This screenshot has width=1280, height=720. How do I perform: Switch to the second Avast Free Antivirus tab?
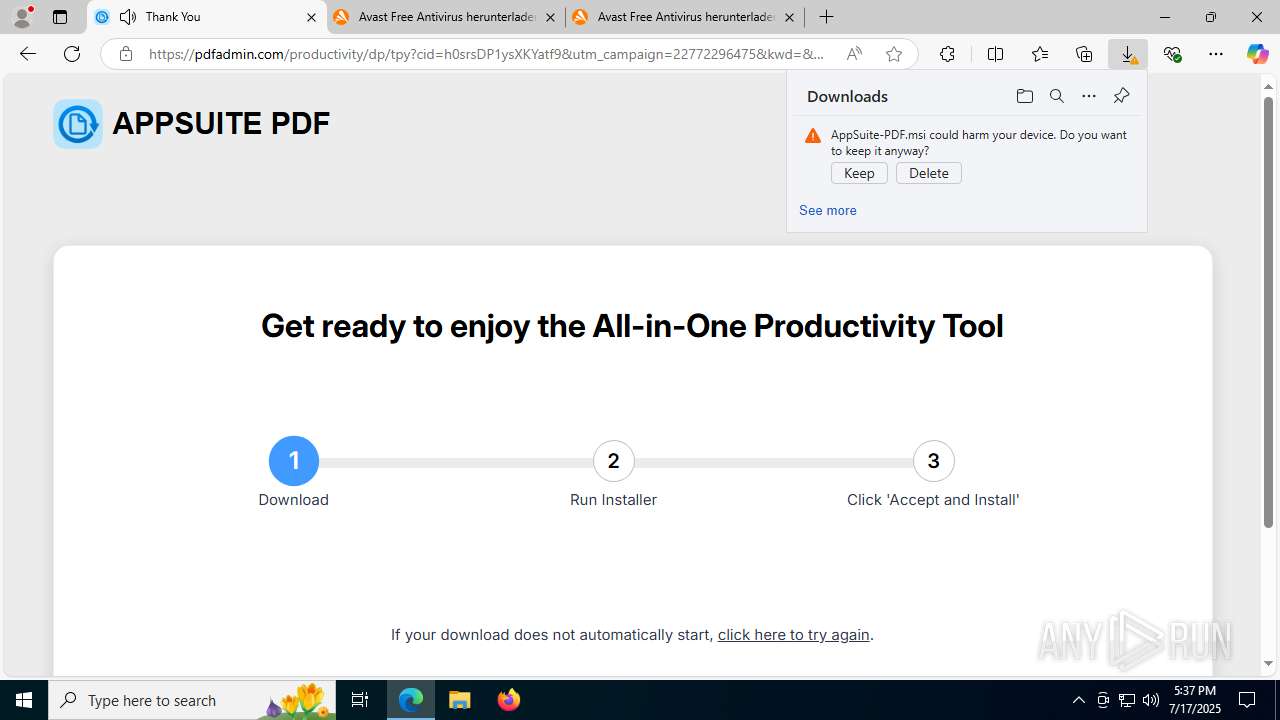[685, 17]
